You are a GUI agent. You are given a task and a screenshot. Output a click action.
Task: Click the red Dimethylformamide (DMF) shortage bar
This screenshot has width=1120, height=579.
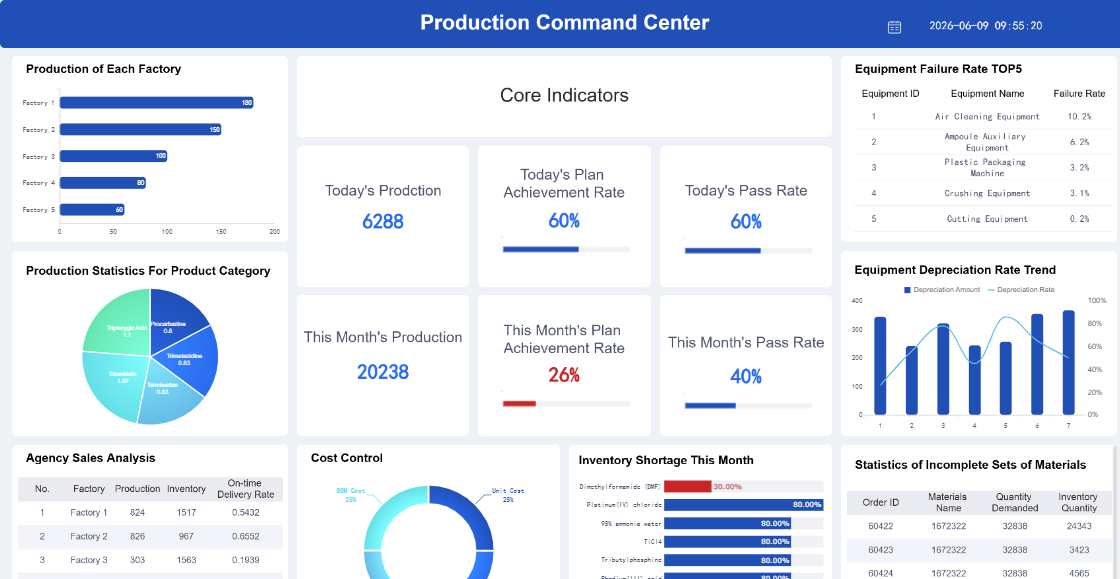[x=688, y=486]
